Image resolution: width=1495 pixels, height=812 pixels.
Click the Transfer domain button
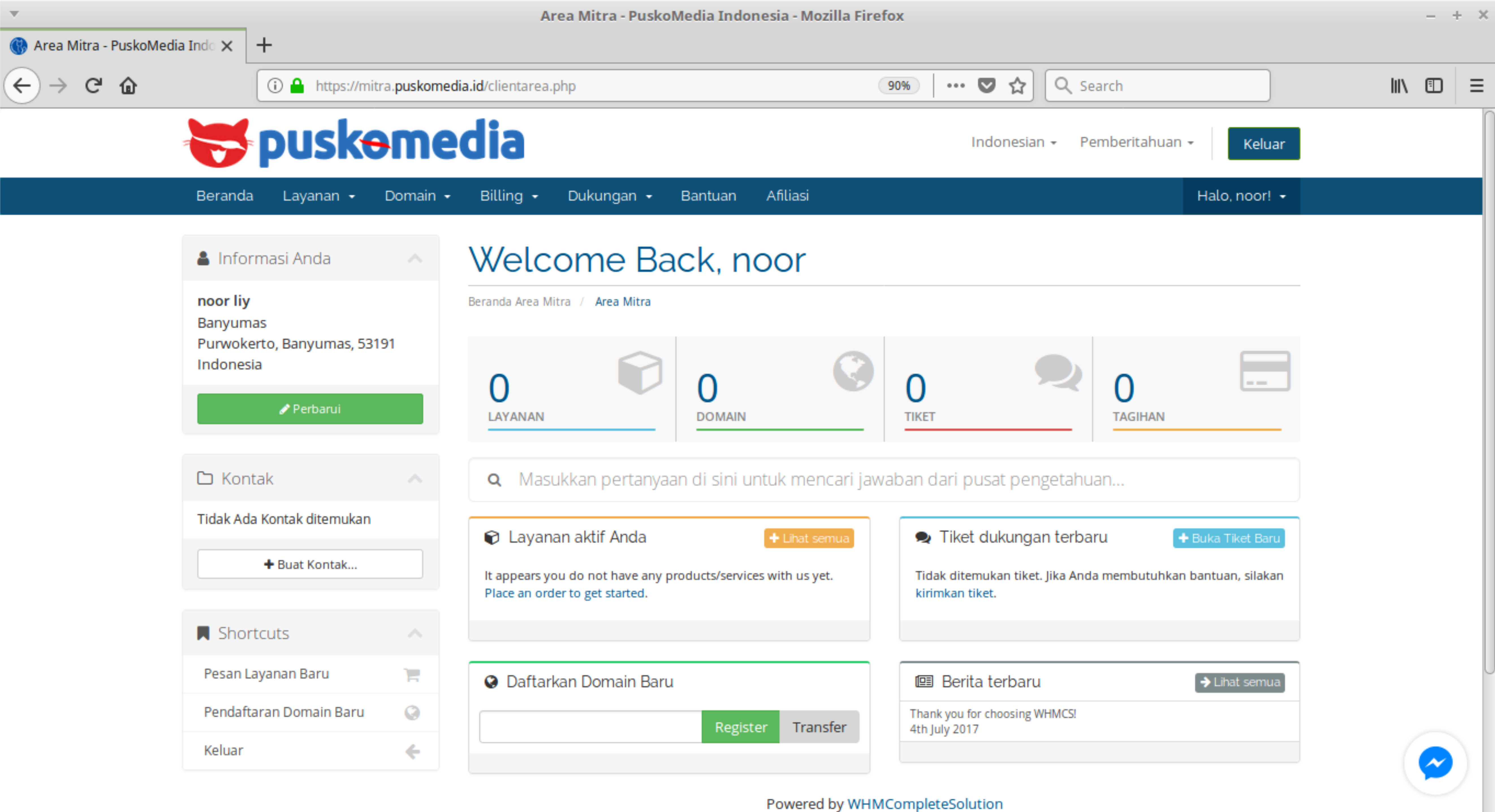(819, 727)
